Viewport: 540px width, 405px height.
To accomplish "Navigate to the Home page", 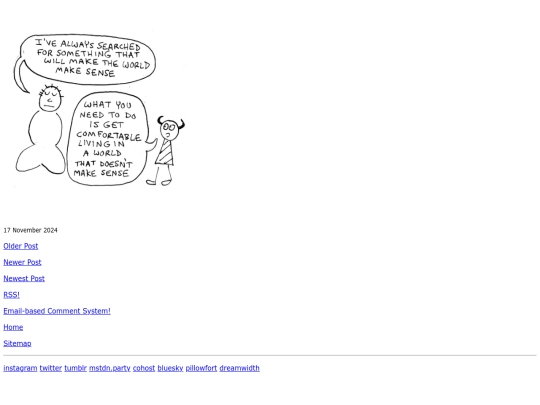I will pyautogui.click(x=13, y=327).
